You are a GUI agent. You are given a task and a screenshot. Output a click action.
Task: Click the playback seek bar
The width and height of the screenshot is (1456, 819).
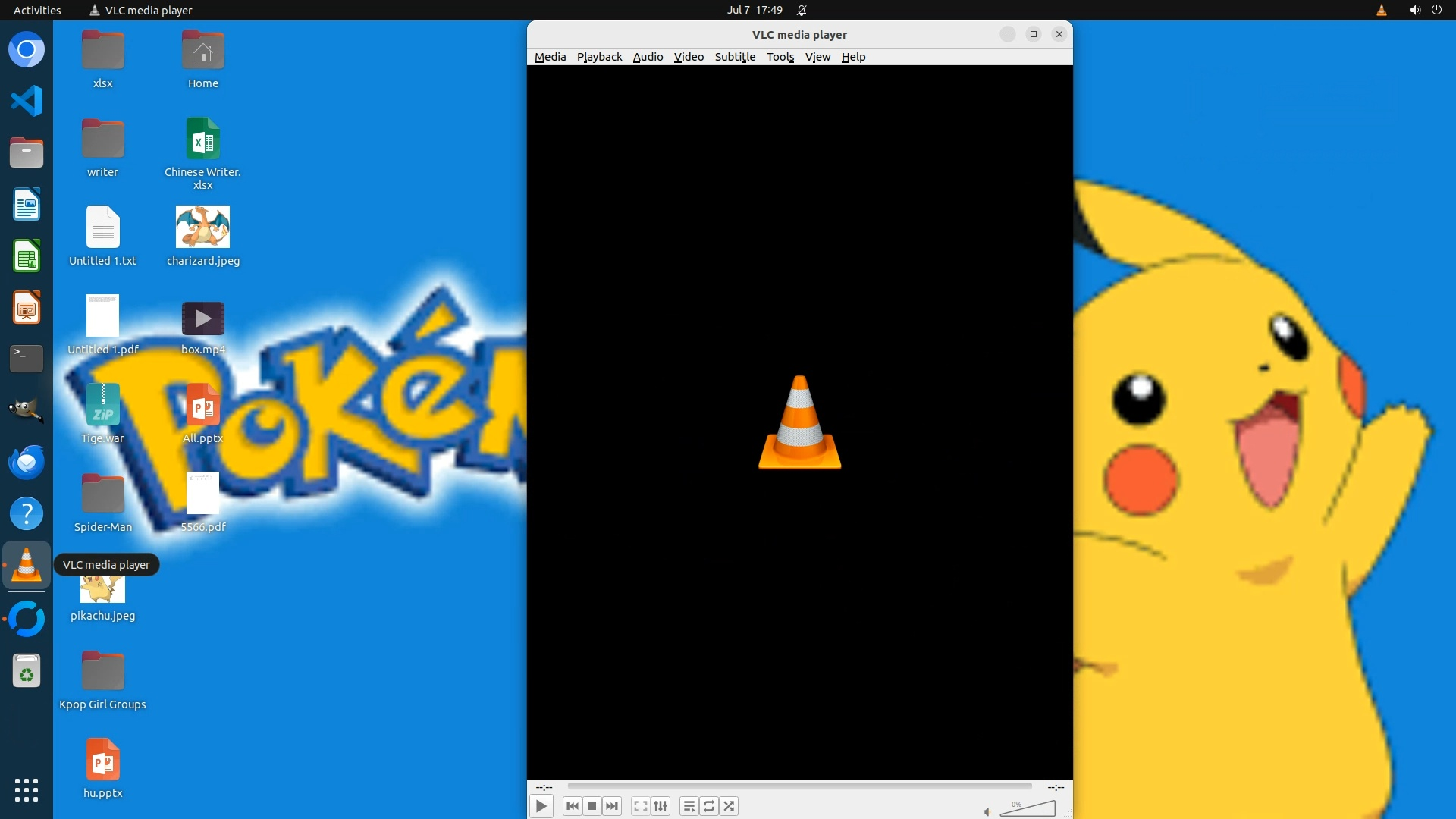(799, 786)
